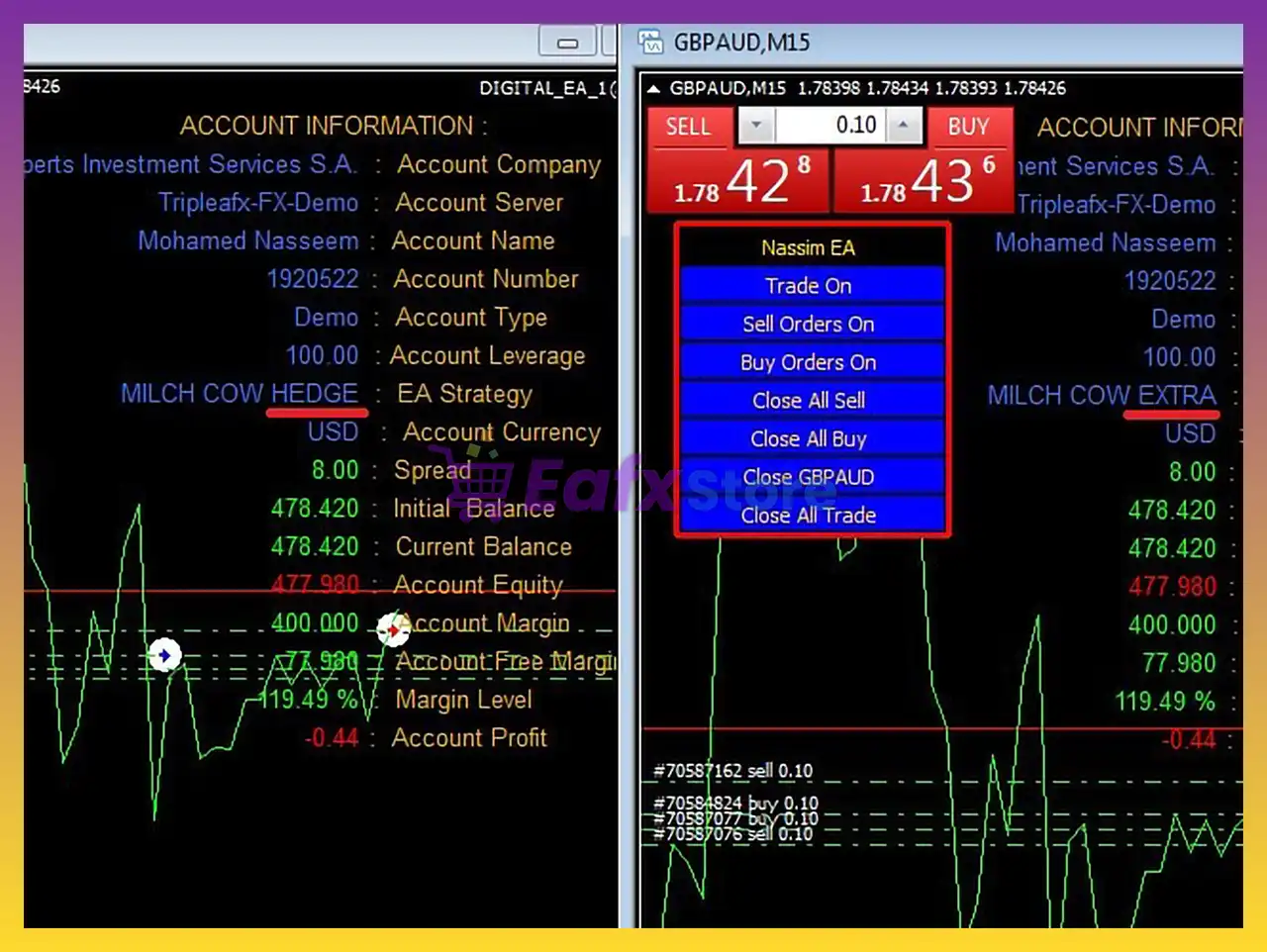
Task: Open the dropdown arrow next to SELL
Action: [x=756, y=126]
